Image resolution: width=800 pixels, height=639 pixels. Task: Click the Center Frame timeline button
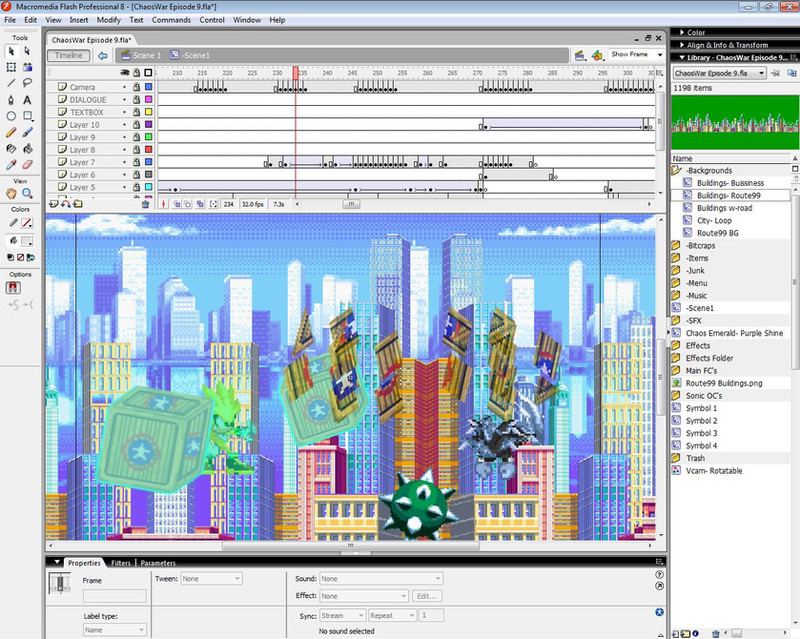click(x=164, y=204)
